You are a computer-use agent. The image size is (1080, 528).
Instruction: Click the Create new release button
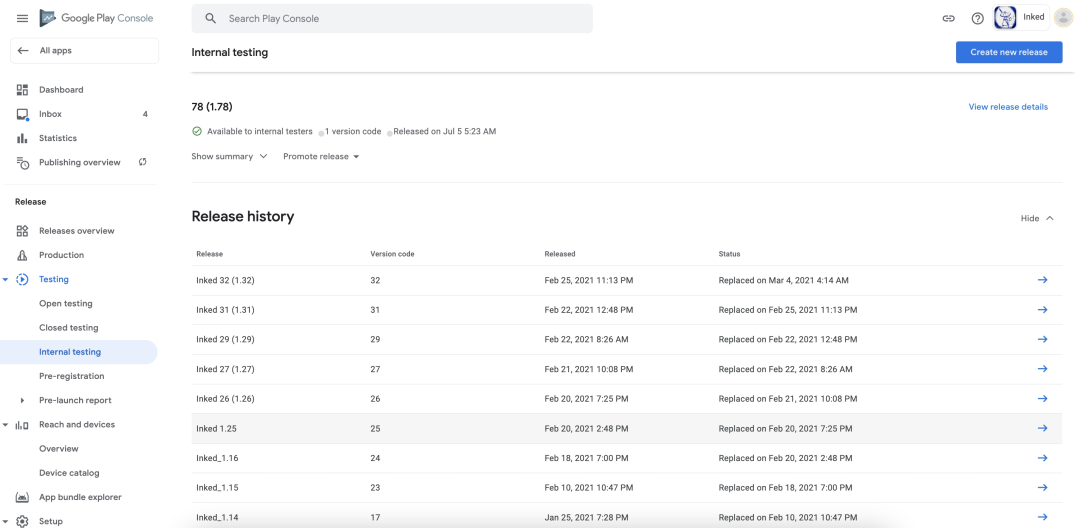click(1008, 52)
